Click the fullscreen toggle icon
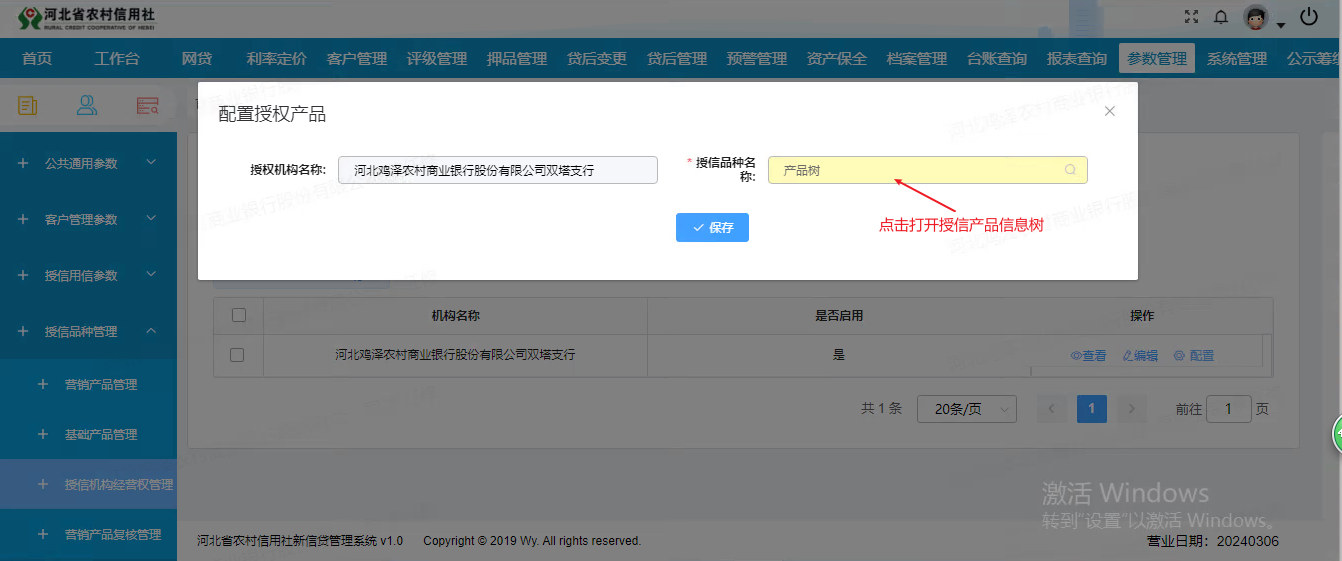The width and height of the screenshot is (1342, 561). (1191, 17)
